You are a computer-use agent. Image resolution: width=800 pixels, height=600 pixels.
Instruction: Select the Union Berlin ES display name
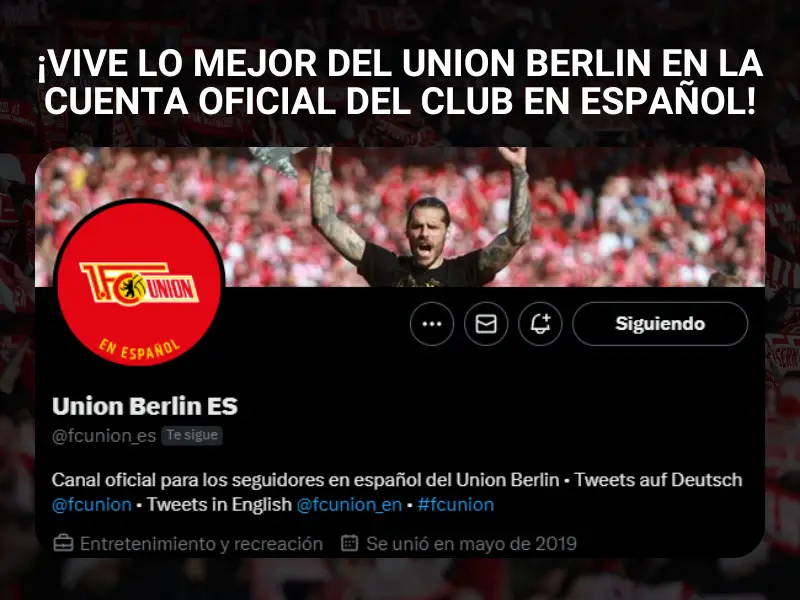145,407
